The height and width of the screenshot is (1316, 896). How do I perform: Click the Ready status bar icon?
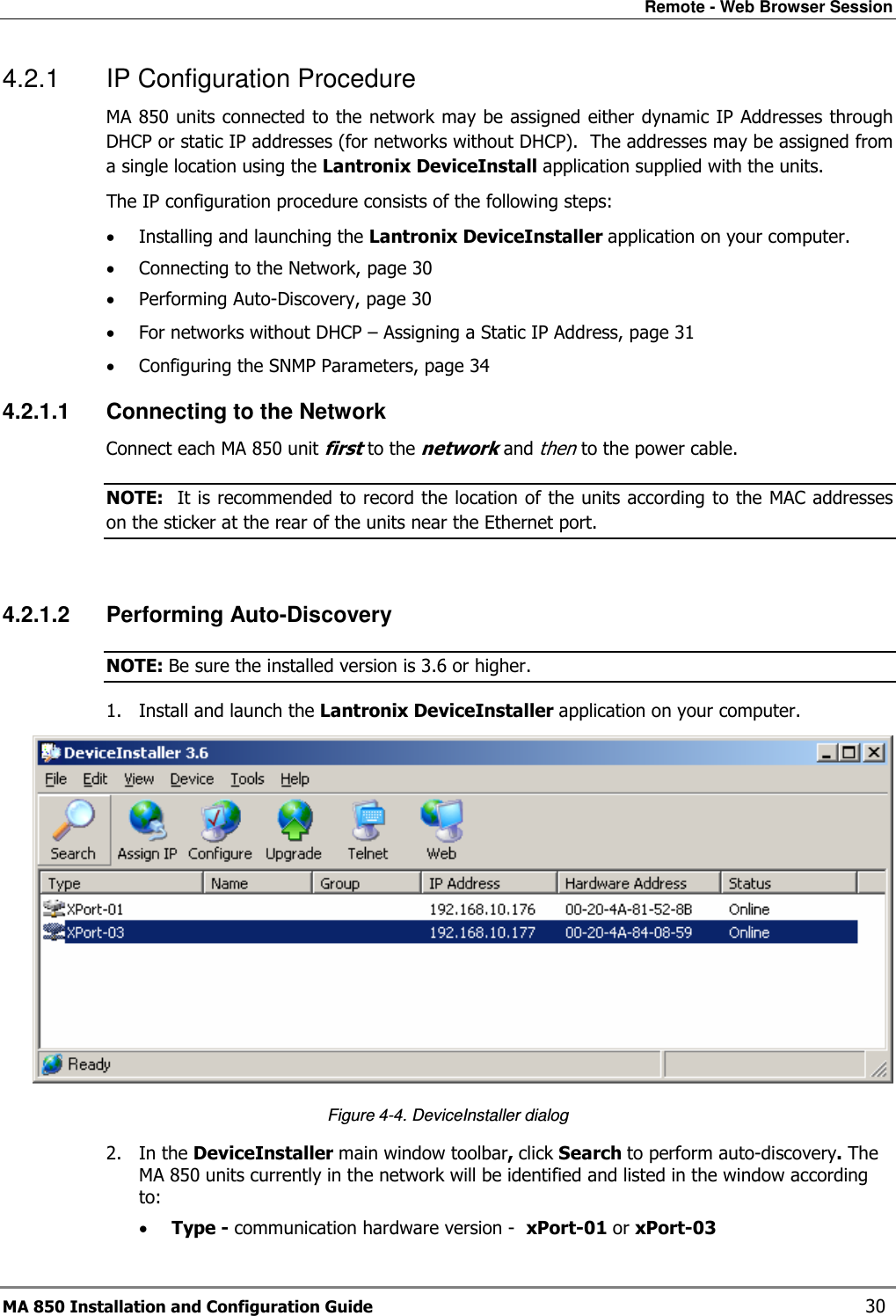coord(53,1064)
